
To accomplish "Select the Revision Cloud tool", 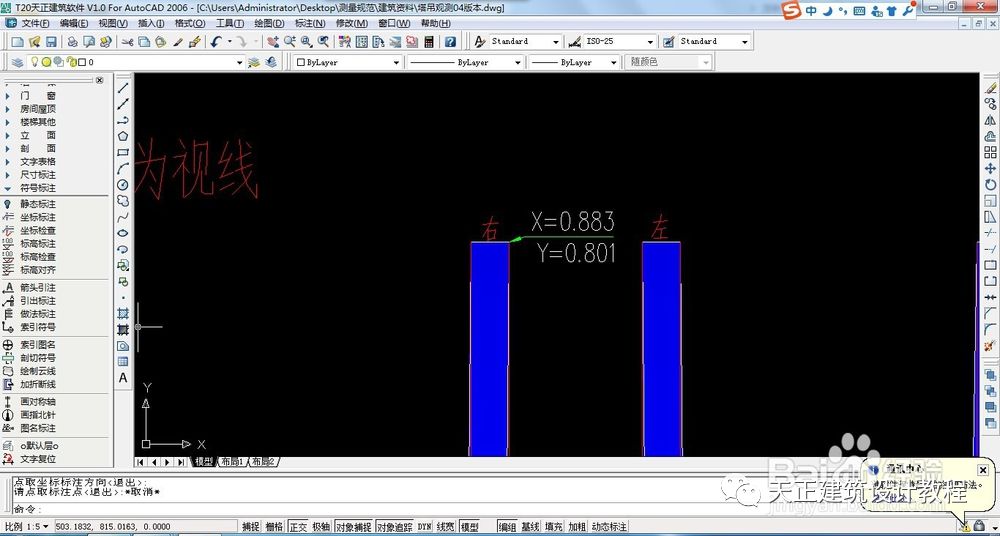I will point(123,201).
